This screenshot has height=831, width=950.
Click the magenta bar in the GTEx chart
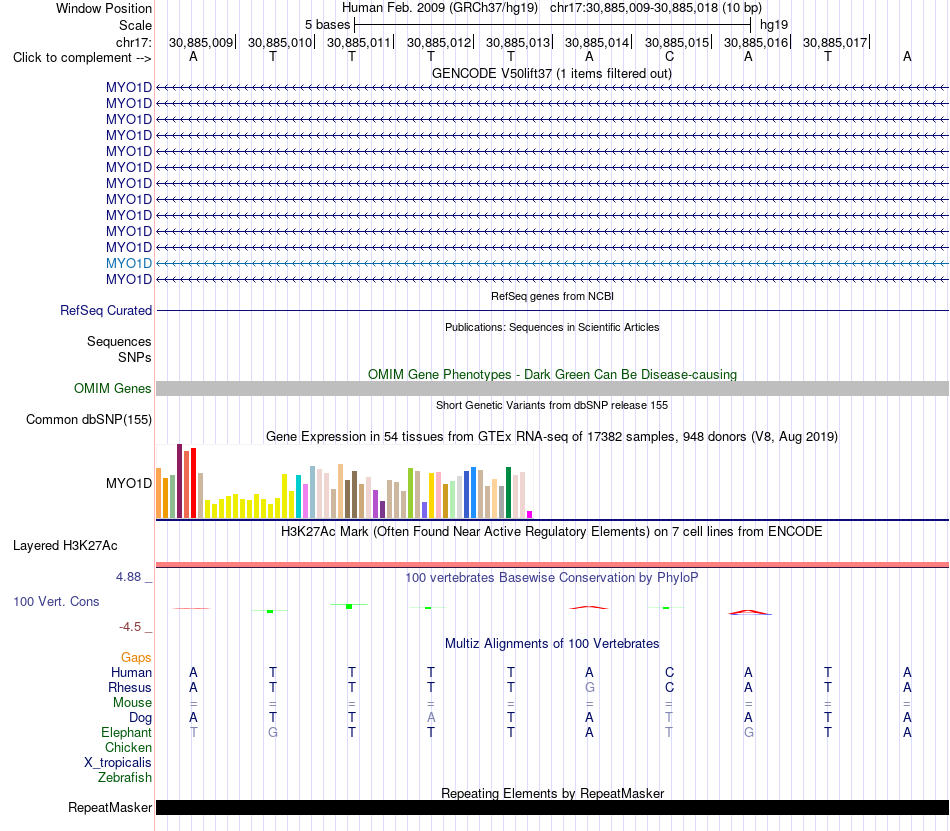point(530,514)
